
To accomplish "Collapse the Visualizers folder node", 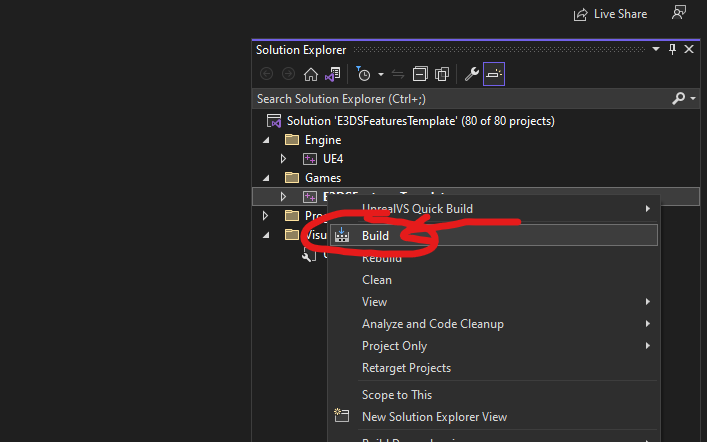I will coord(266,235).
